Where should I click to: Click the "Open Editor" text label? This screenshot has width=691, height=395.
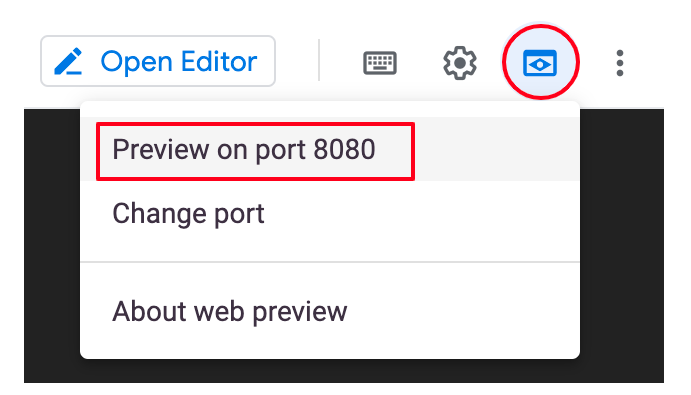(178, 61)
